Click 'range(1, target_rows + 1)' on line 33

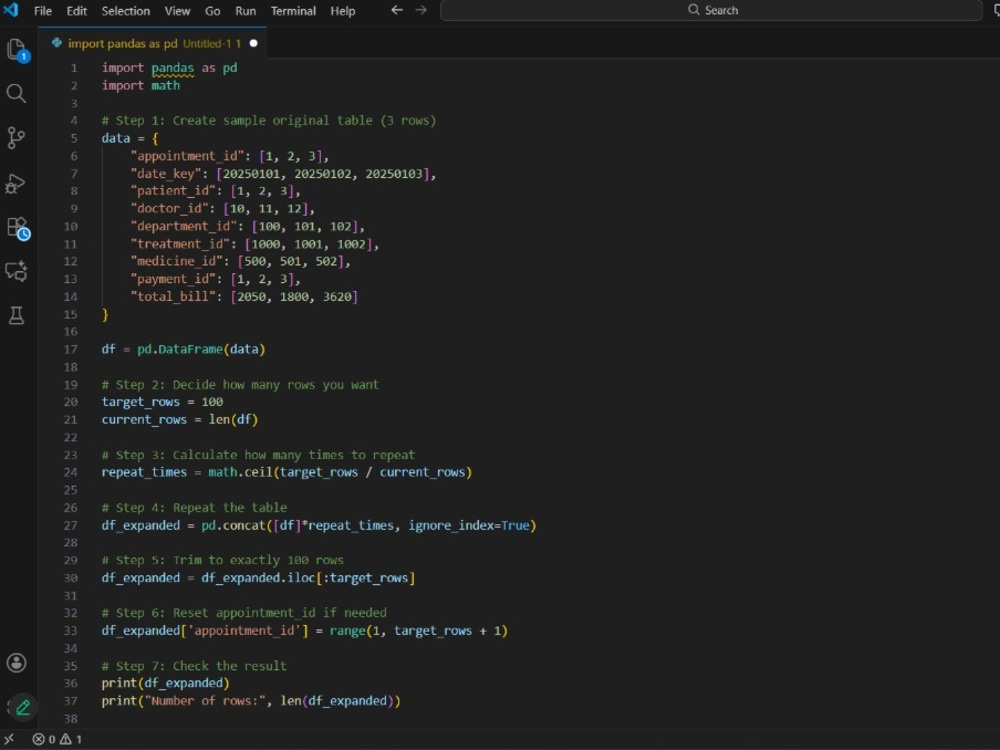(418, 631)
